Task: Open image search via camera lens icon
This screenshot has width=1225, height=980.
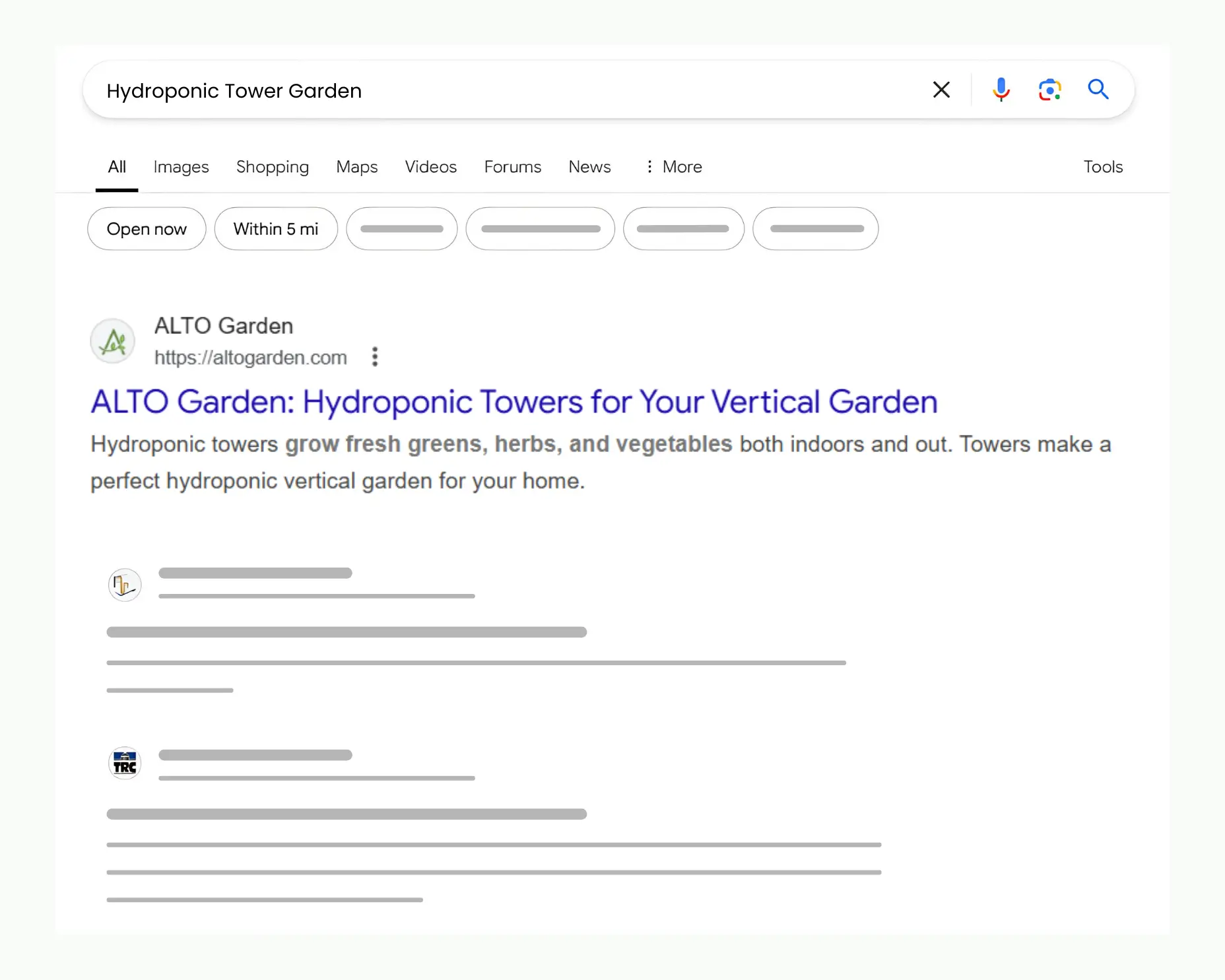Action: (x=1049, y=90)
